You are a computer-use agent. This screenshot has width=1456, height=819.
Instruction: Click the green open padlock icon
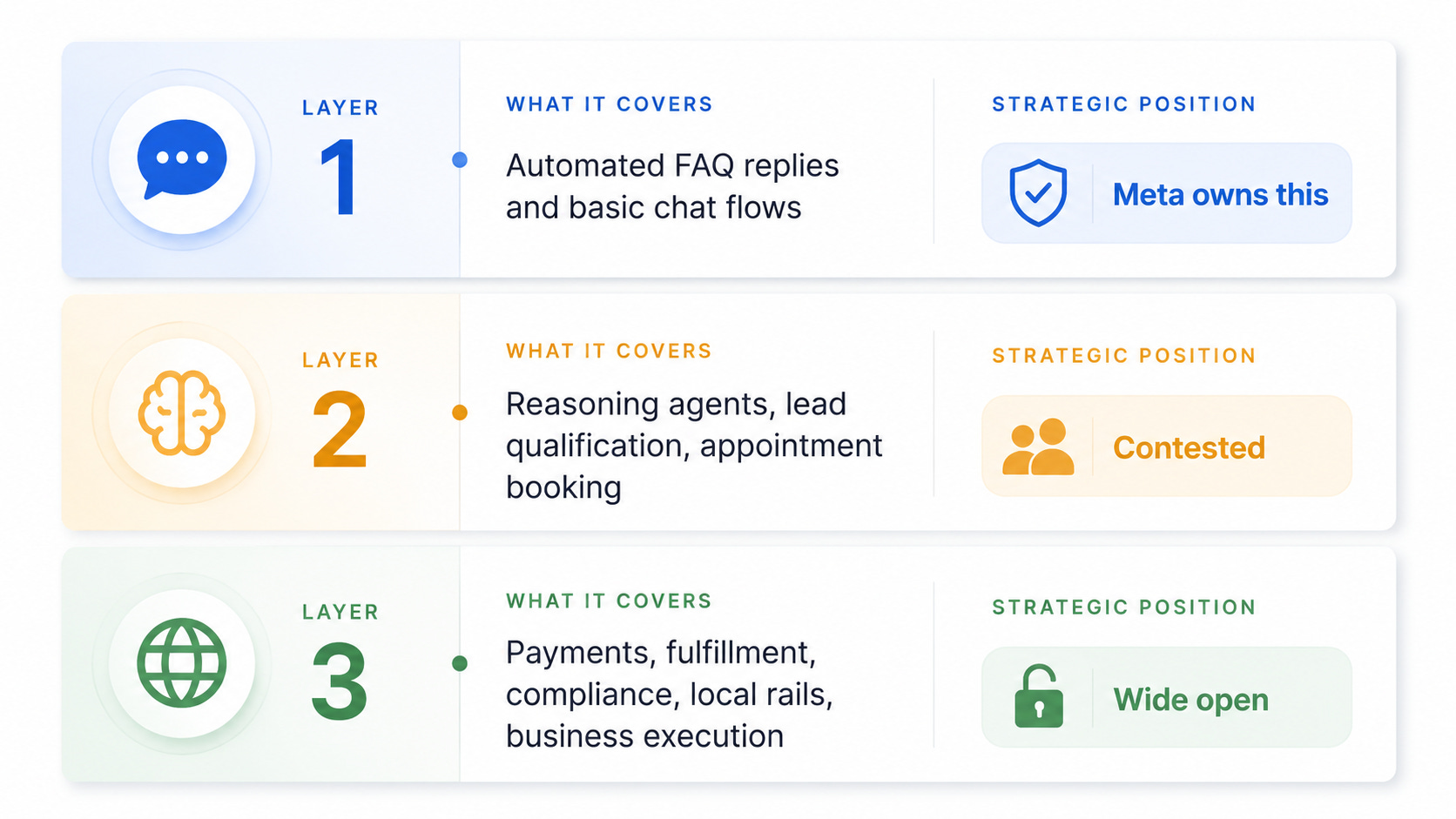(x=1038, y=696)
